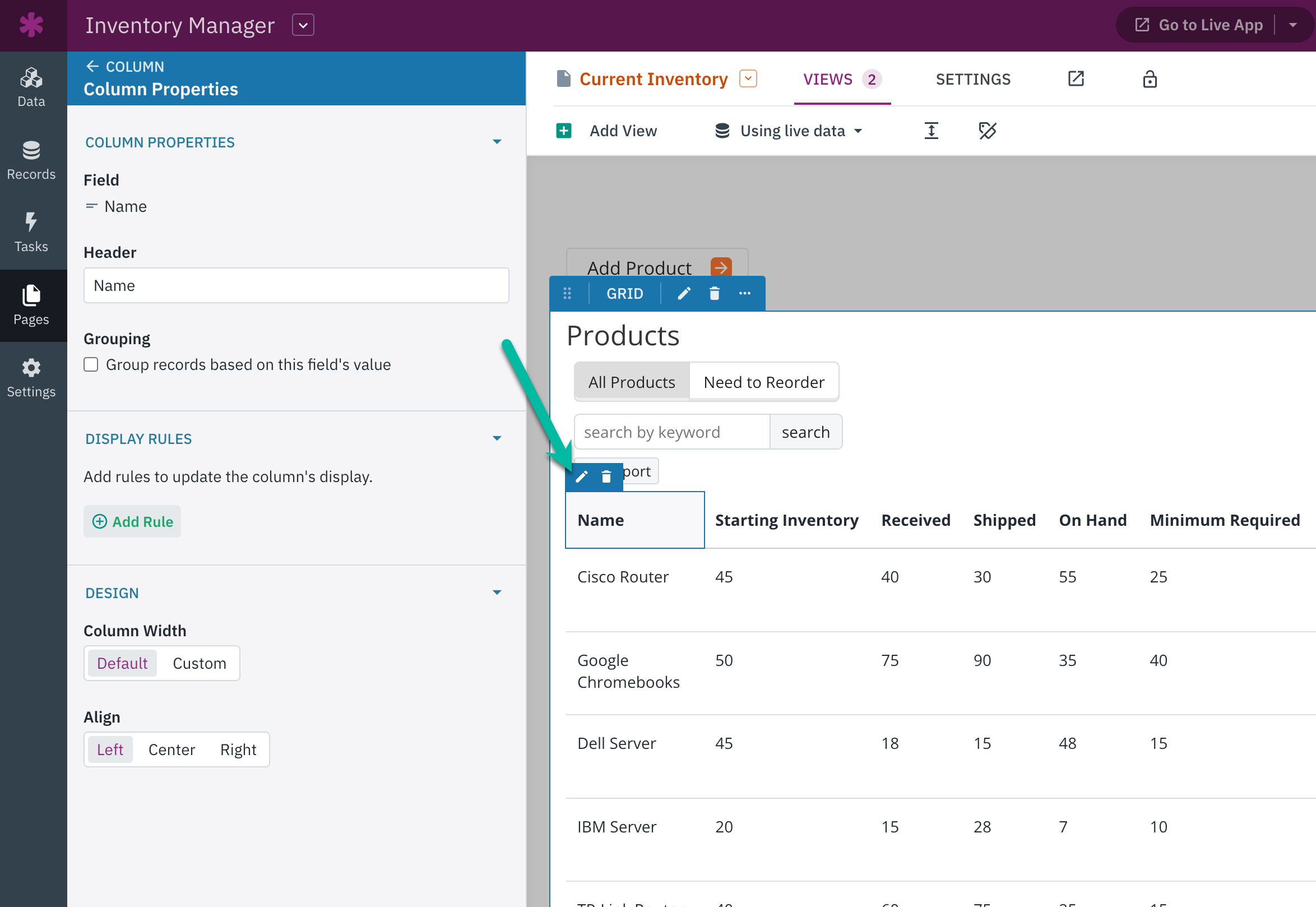The image size is (1316, 907).
Task: Click the vertical spacing toggle icon
Action: [x=931, y=131]
